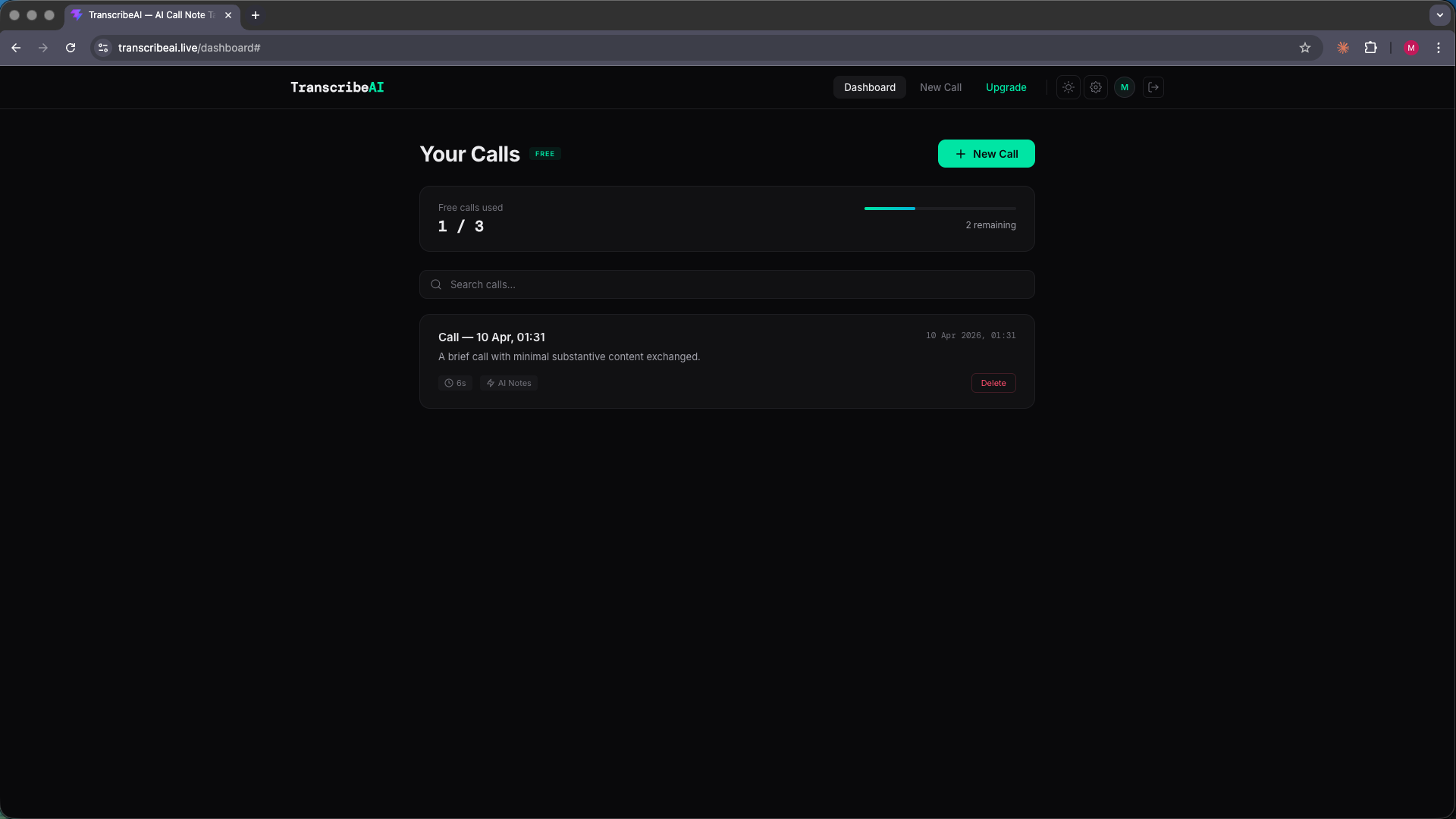Open the browser extensions puzzle icon

coord(1371,47)
